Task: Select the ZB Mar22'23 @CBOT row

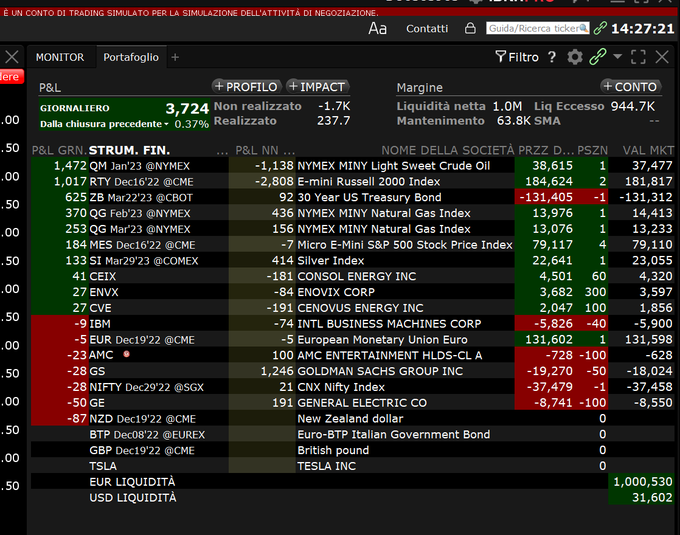Action: pyautogui.click(x=353, y=197)
